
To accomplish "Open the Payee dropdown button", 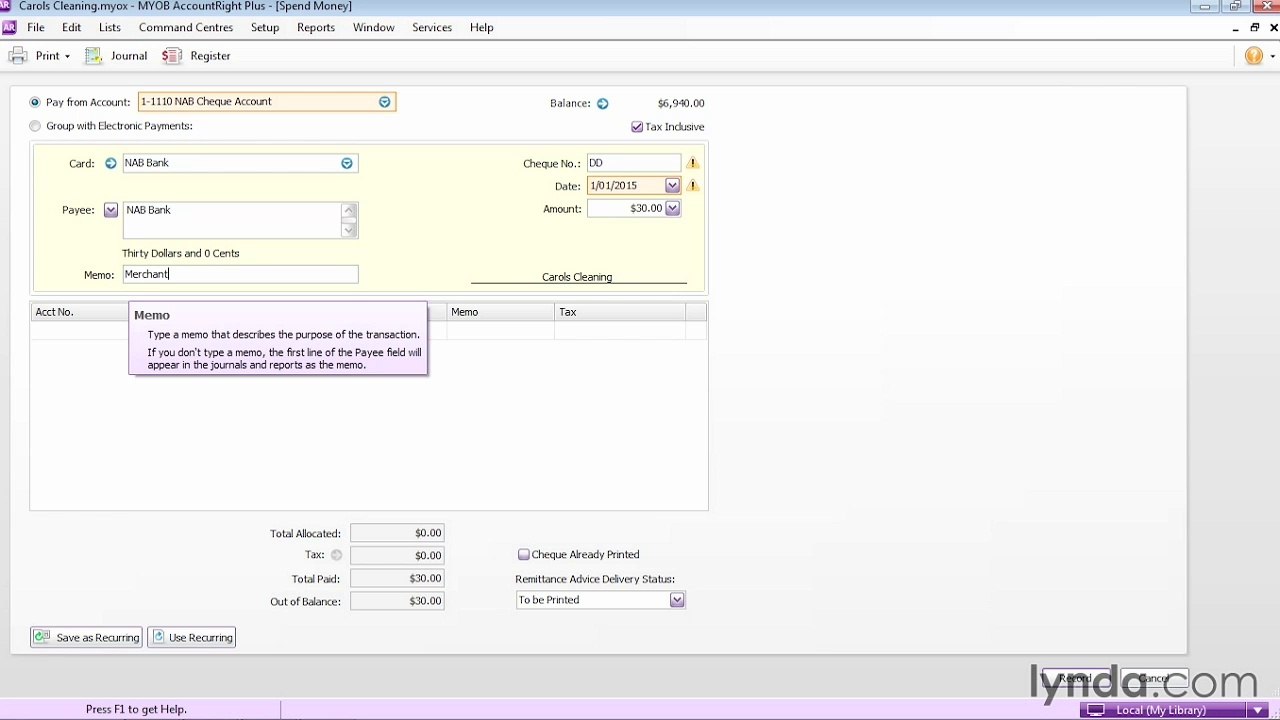I will point(111,210).
